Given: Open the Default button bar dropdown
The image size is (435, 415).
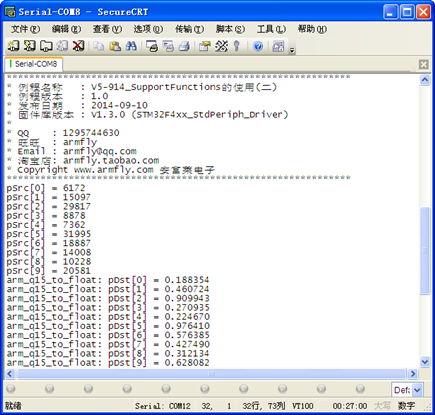Looking at the screenshot, I should click(417, 389).
